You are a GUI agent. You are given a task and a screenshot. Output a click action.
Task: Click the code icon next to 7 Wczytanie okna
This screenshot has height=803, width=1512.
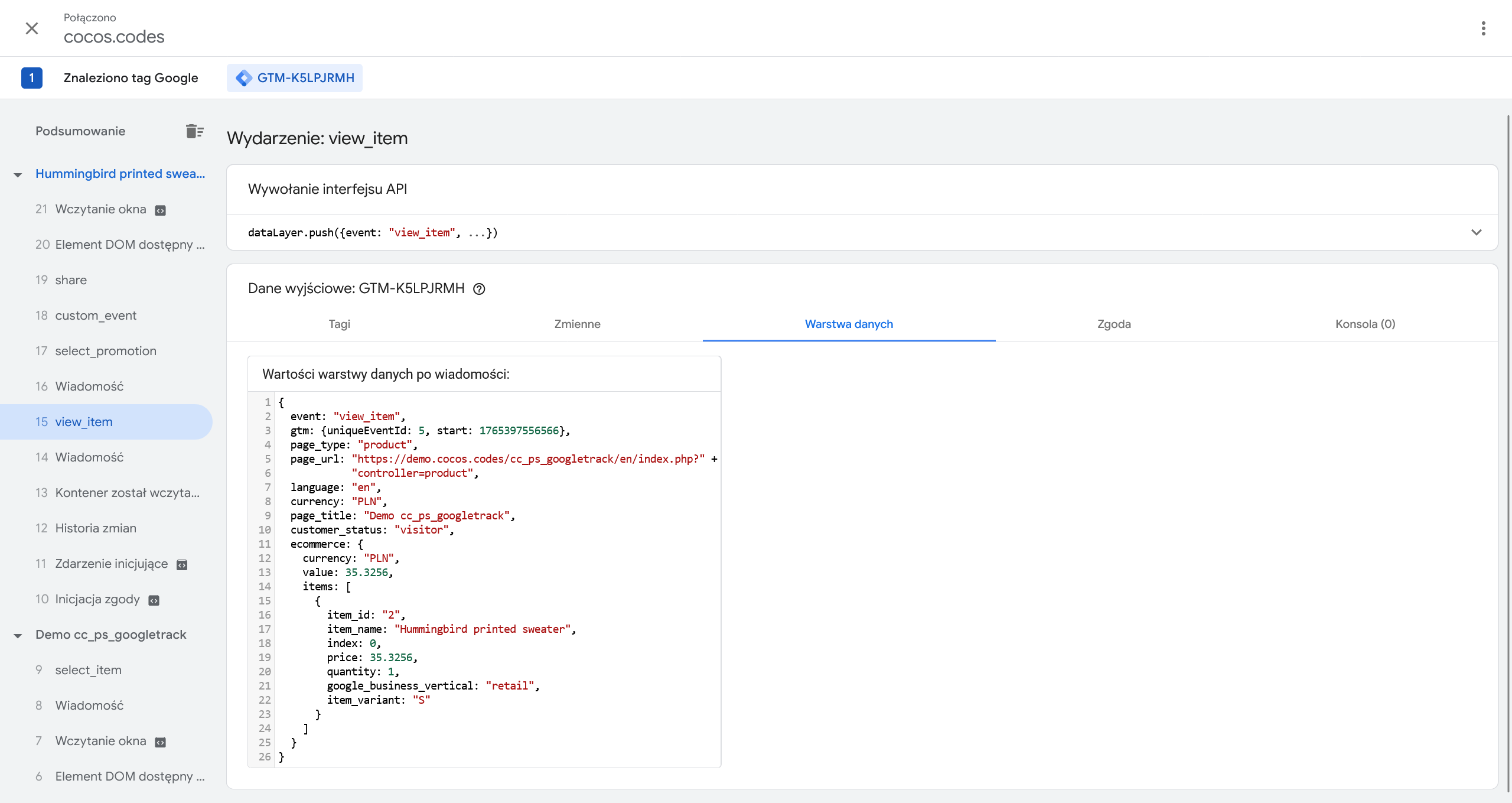tap(161, 742)
